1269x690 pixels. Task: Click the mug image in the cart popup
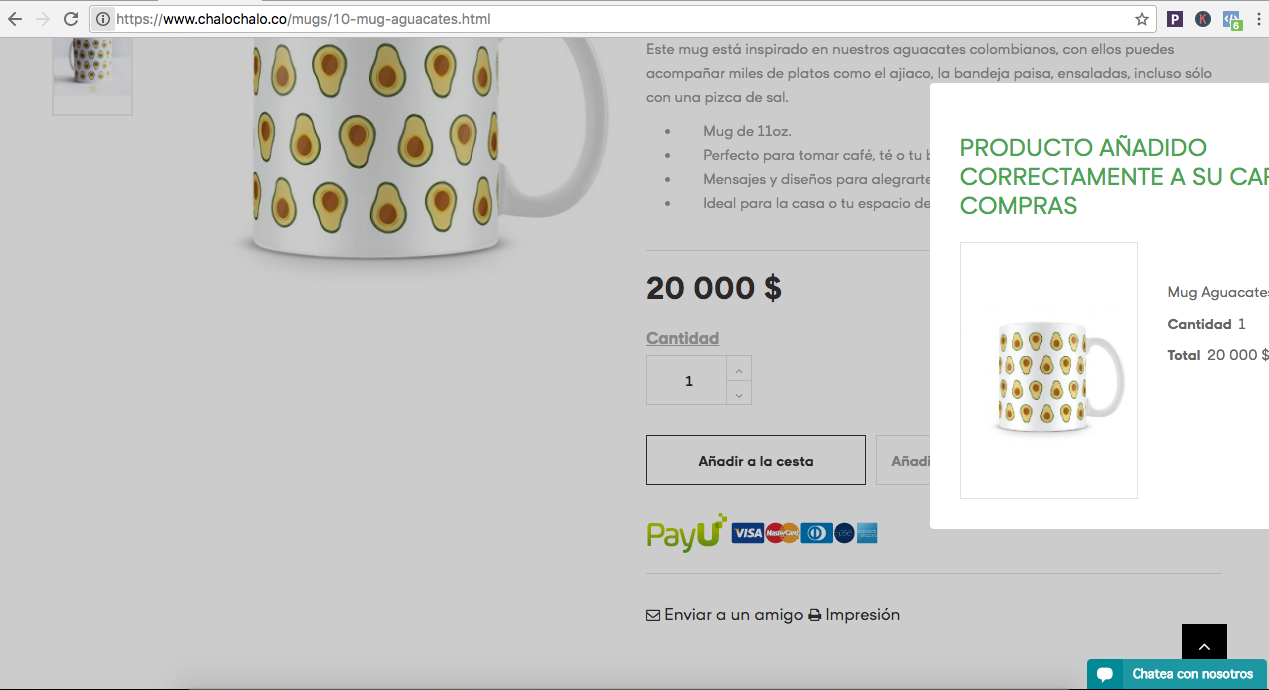click(x=1049, y=370)
